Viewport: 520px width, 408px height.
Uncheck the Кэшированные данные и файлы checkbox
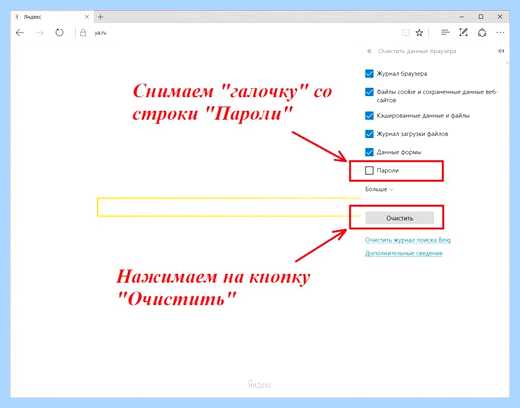pos(369,116)
